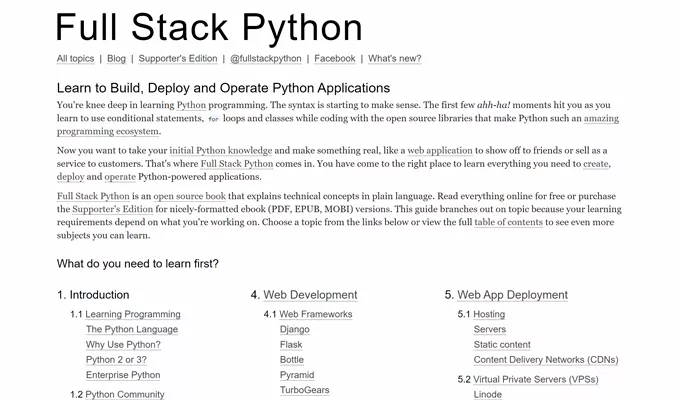The width and height of the screenshot is (680, 400).
Task: Open the Bottle page
Action: [292, 360]
